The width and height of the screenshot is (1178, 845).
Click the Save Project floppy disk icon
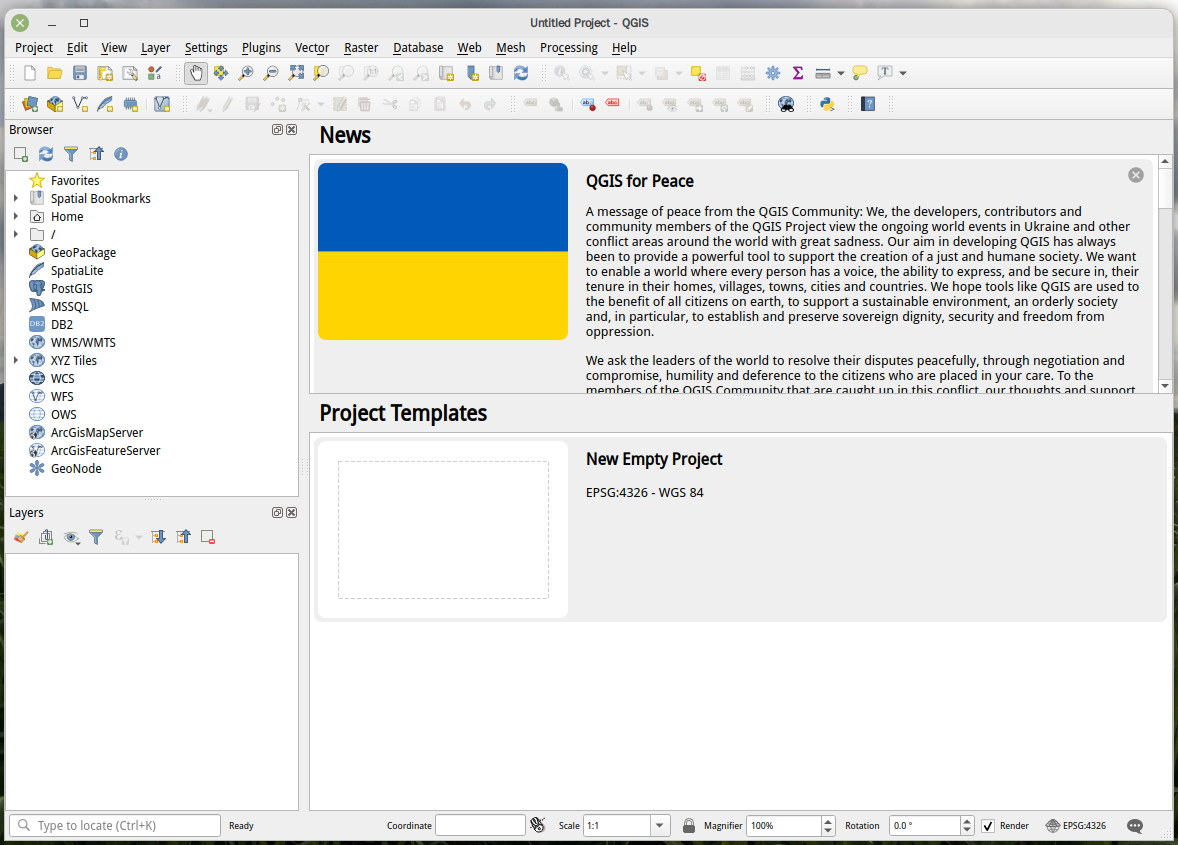click(80, 73)
